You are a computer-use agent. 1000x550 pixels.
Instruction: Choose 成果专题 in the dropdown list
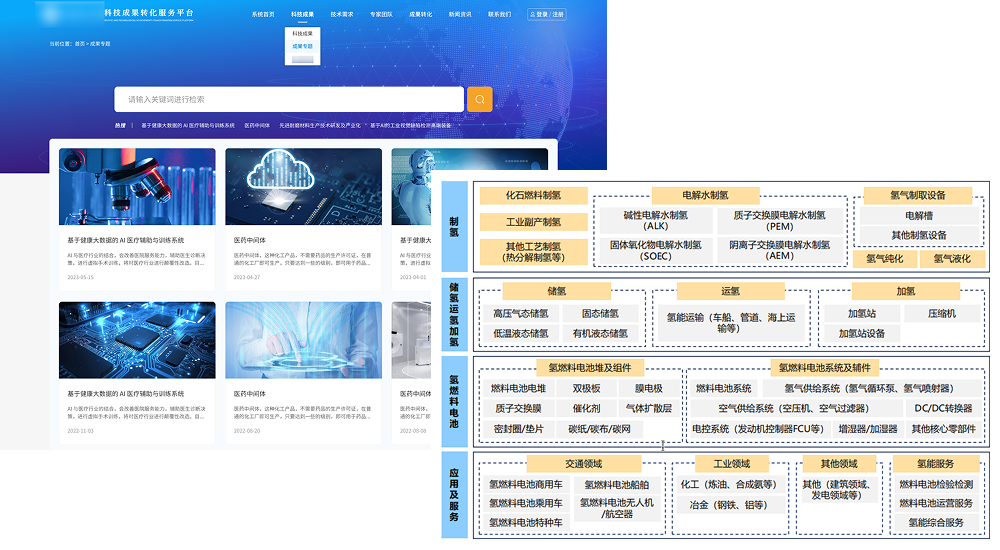[302, 46]
